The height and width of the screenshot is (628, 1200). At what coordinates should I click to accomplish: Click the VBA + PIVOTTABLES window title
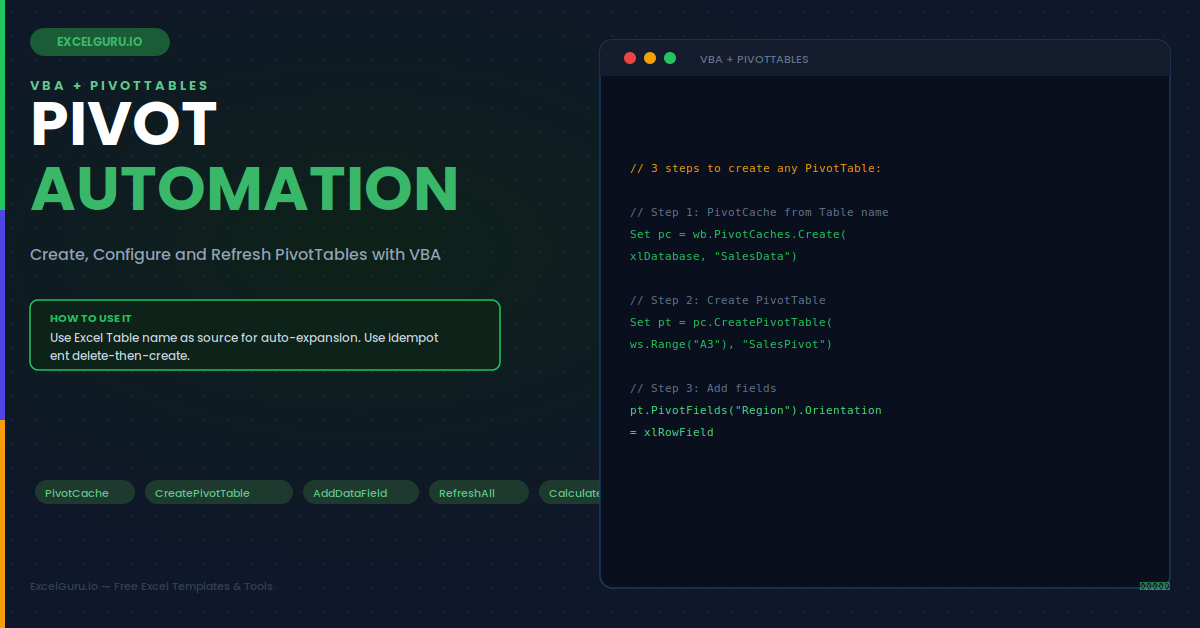coord(754,59)
